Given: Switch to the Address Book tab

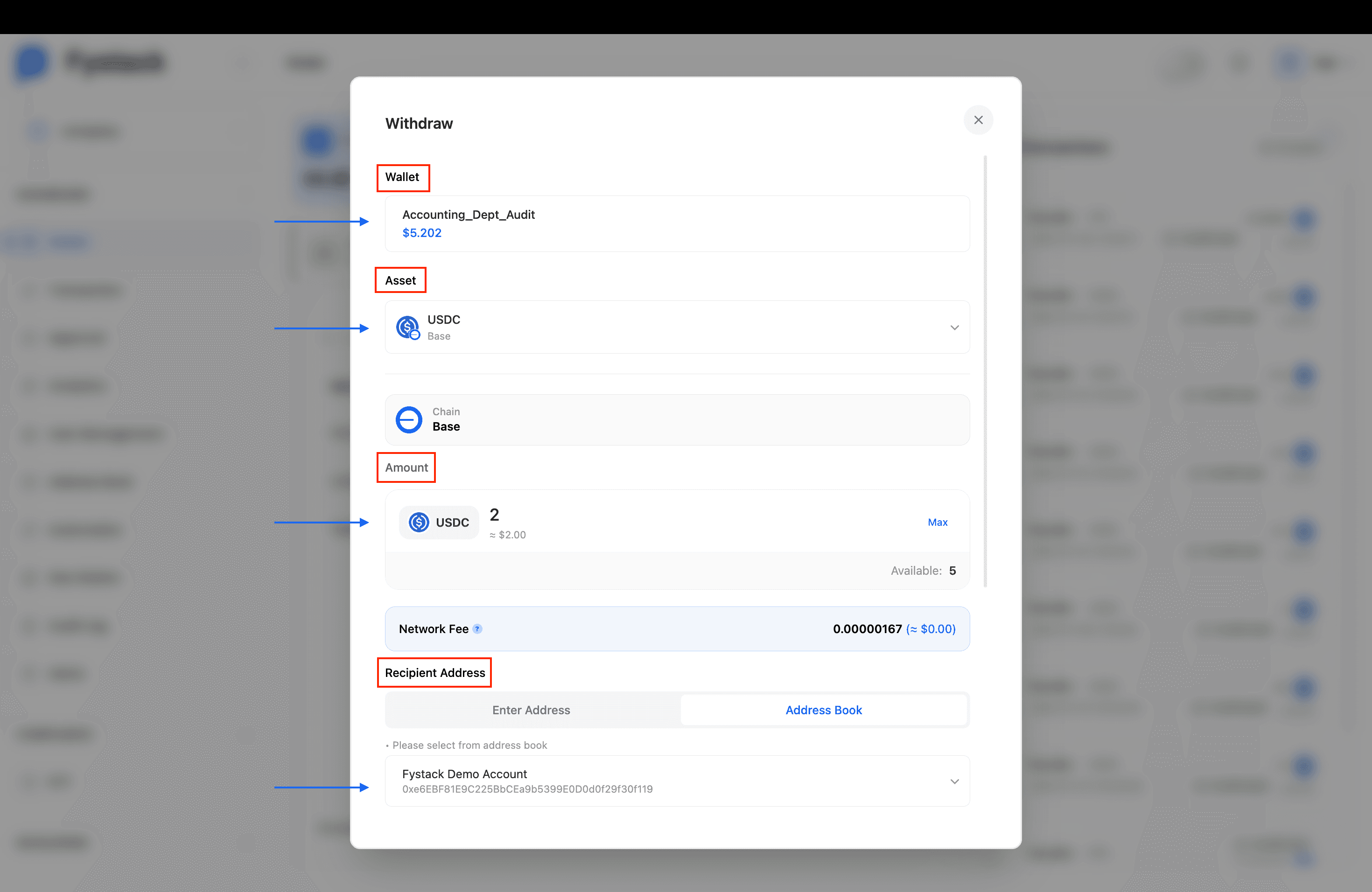Looking at the screenshot, I should [823, 710].
